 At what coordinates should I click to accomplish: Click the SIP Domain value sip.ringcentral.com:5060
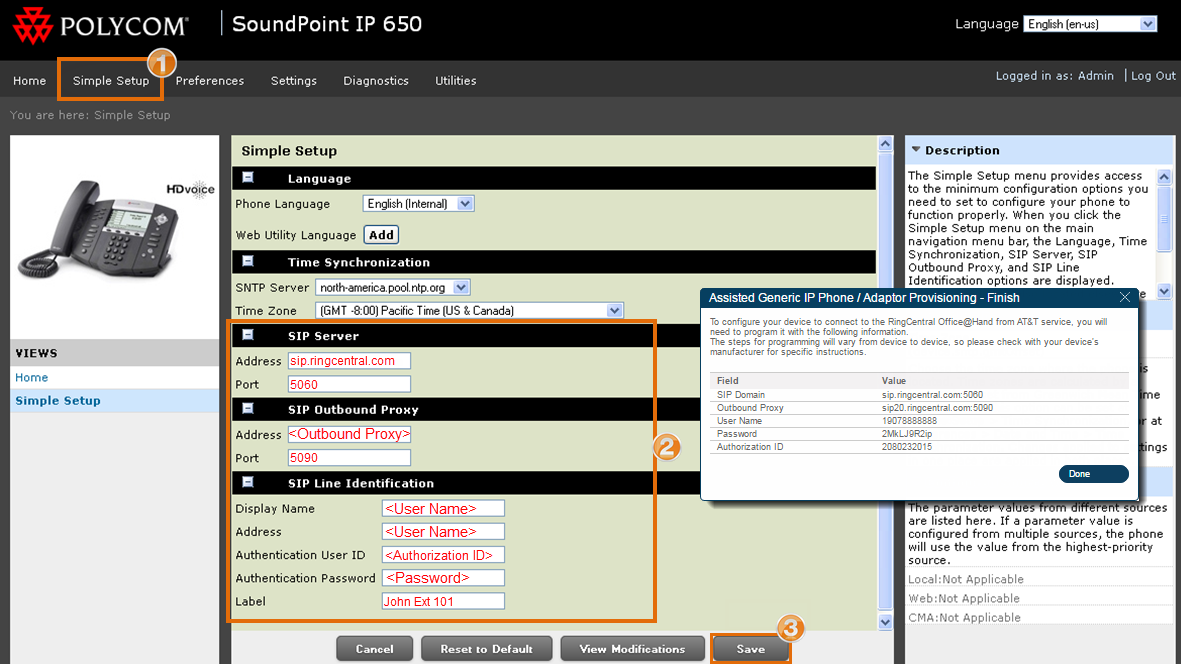pos(932,394)
